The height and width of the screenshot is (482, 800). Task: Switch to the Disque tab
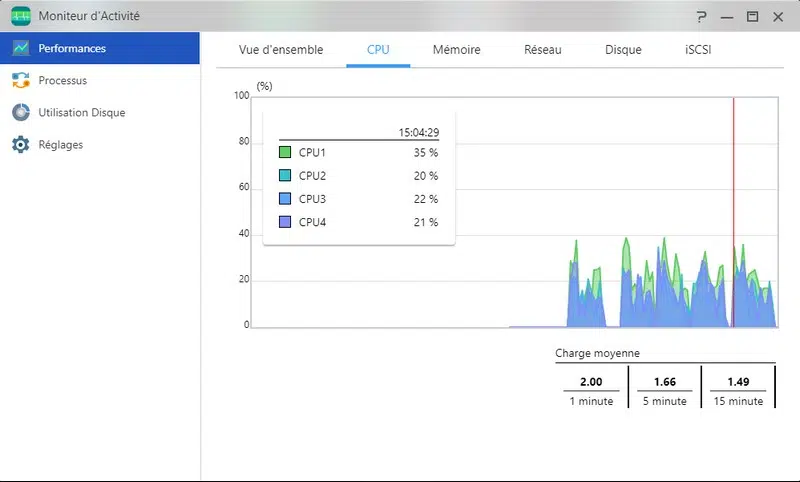pos(623,49)
